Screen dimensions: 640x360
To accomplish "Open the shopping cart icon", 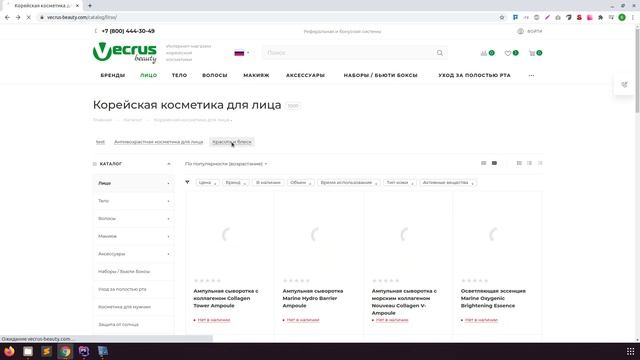I will 532,53.
